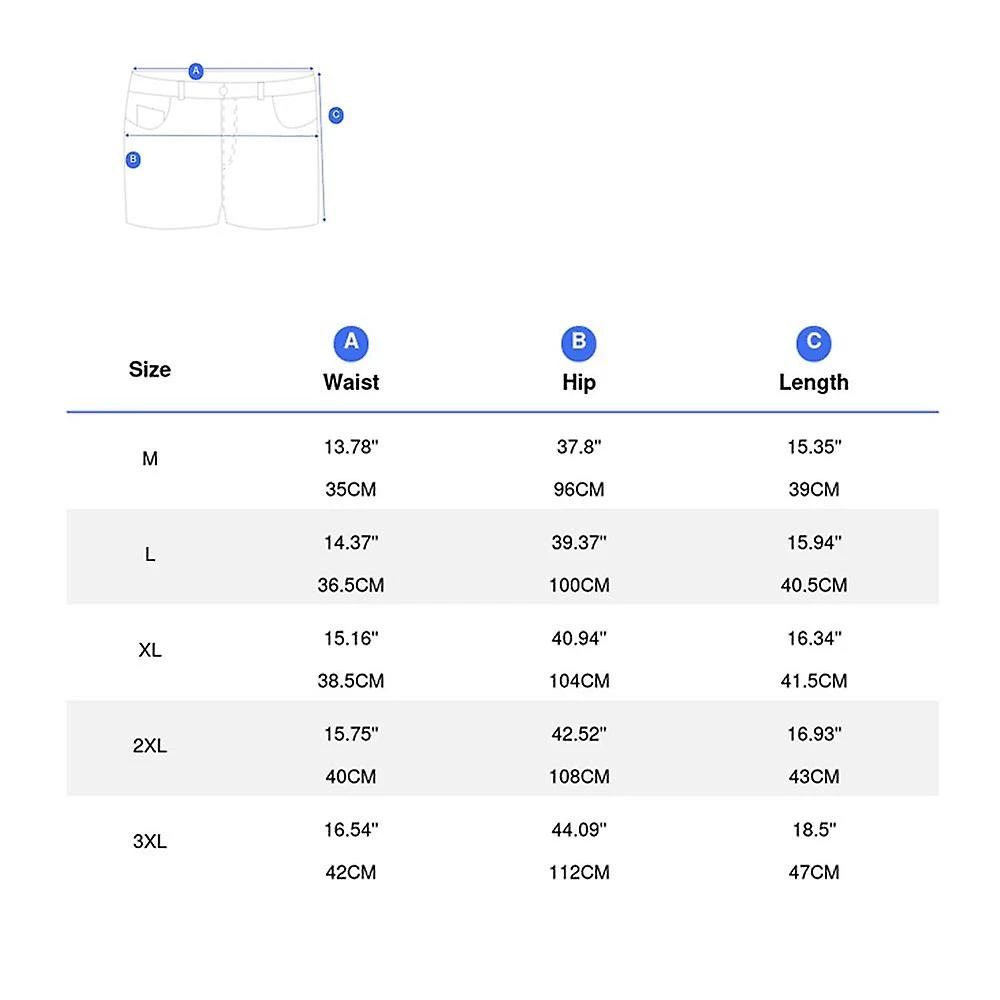Choose the 3XL size row label
Image resolution: width=1000 pixels, height=1000 pixels.
150,842
